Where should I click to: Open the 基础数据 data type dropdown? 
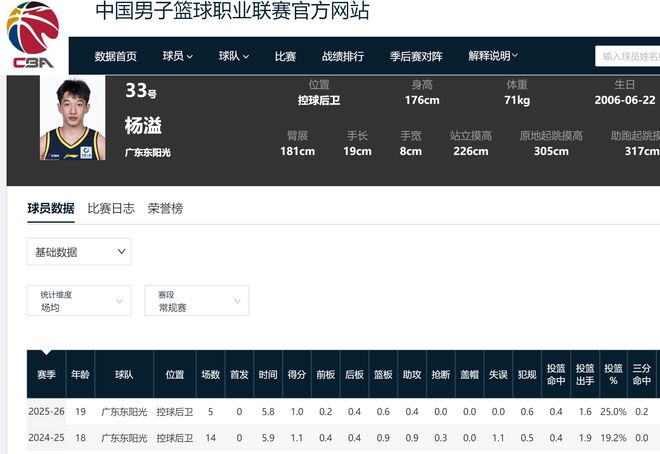click(79, 252)
